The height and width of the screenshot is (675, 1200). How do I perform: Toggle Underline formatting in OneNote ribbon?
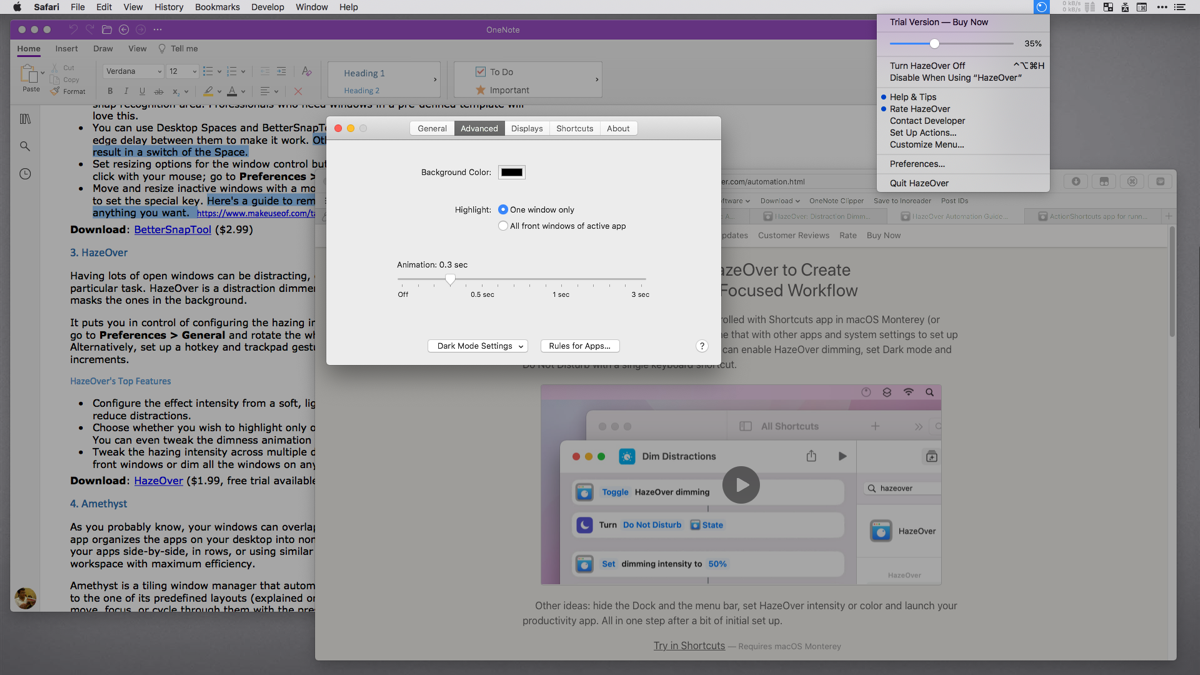(x=142, y=92)
